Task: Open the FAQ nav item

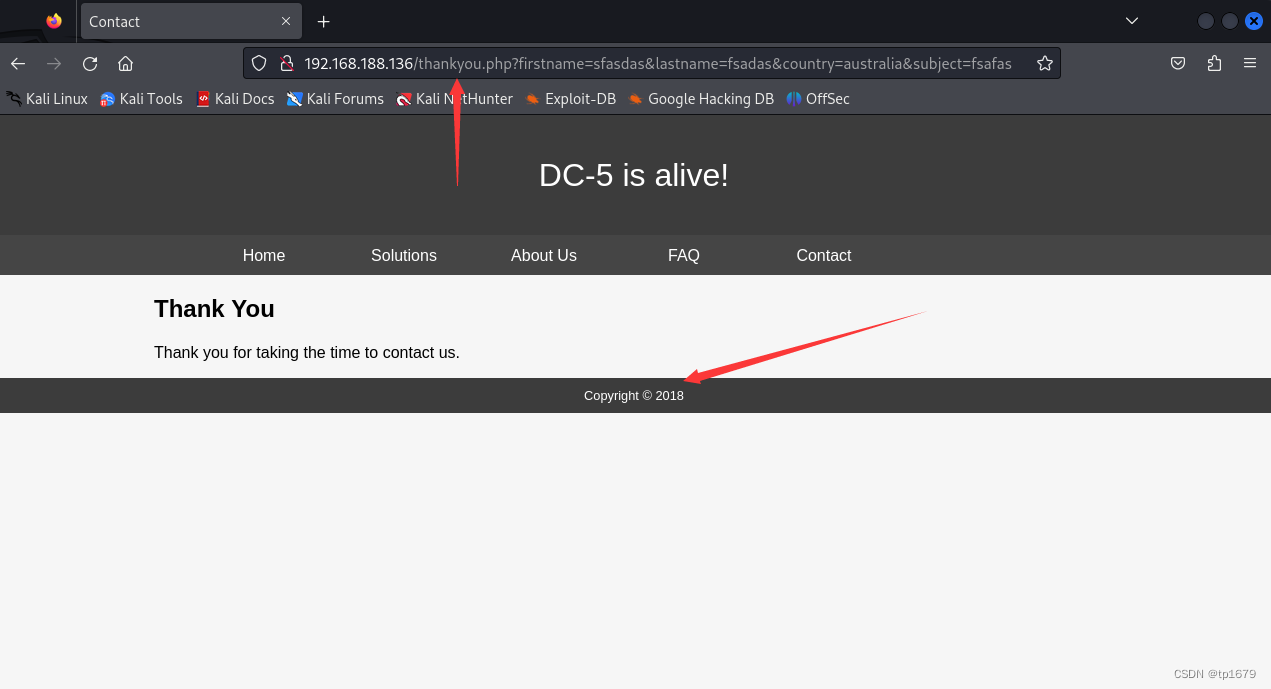Action: [x=684, y=256]
